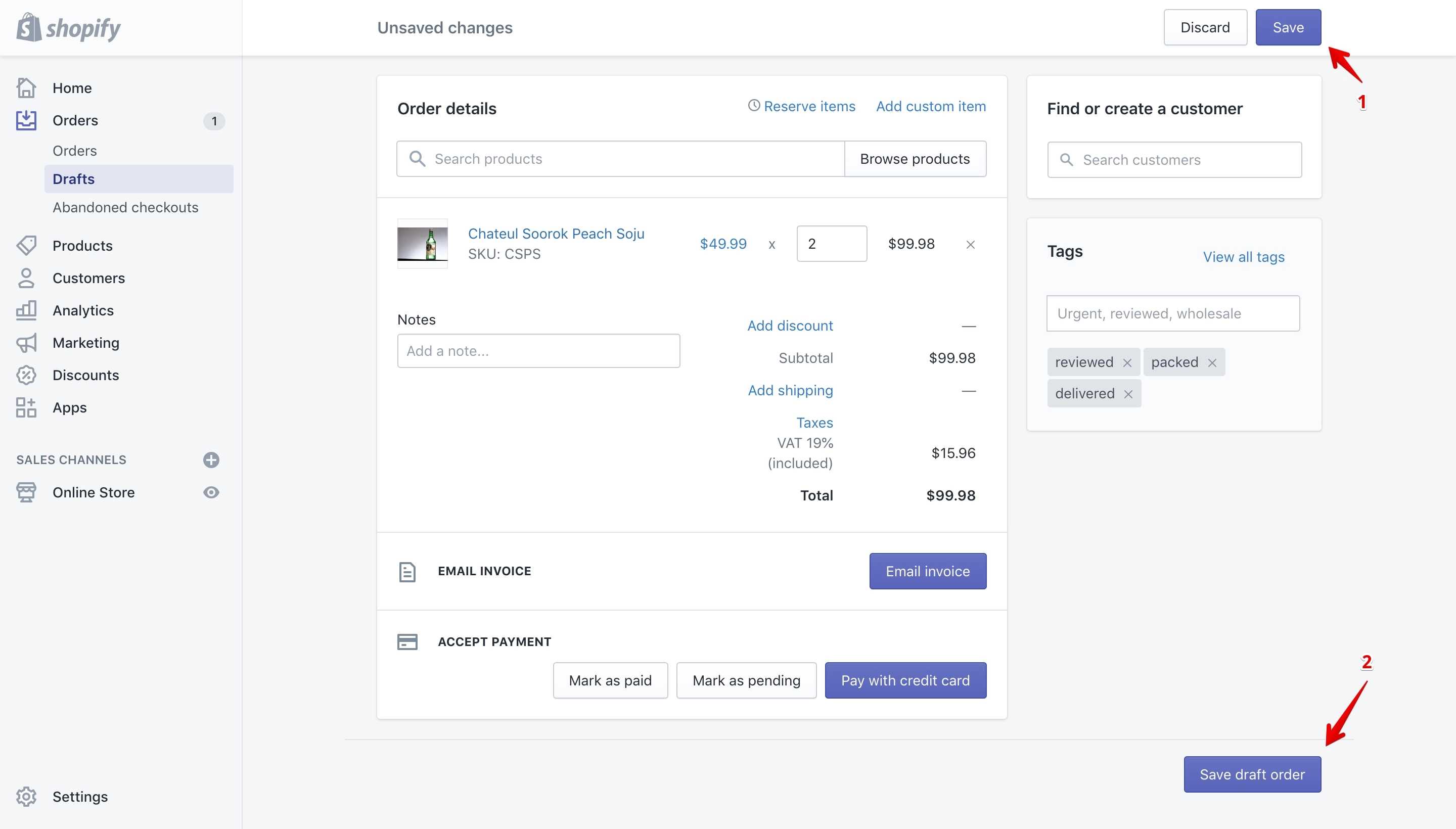Add a sales channel with the plus icon
Screen dimensions: 1456x829
coord(211,460)
